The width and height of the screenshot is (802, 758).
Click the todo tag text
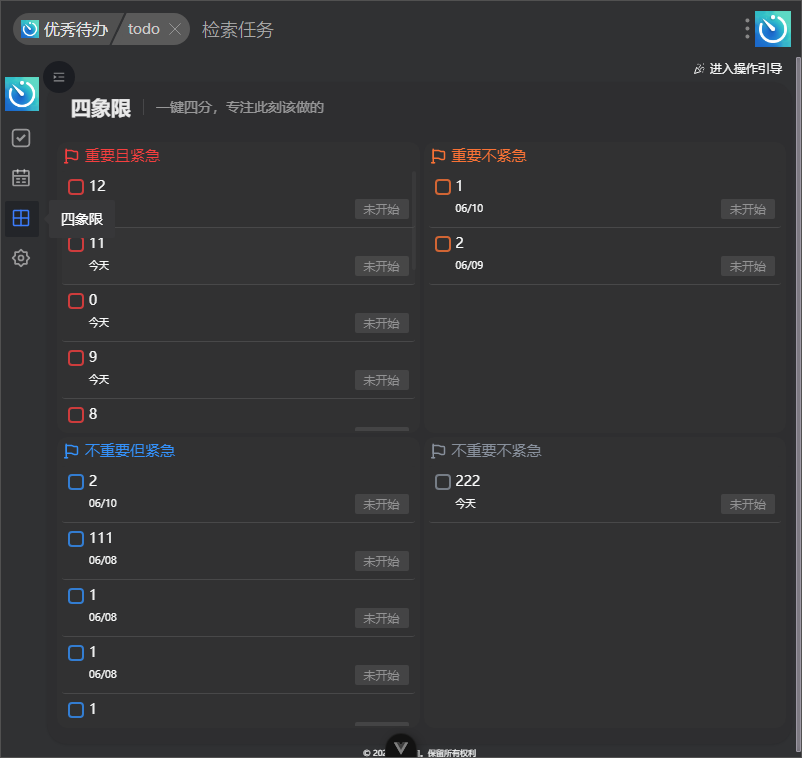144,29
